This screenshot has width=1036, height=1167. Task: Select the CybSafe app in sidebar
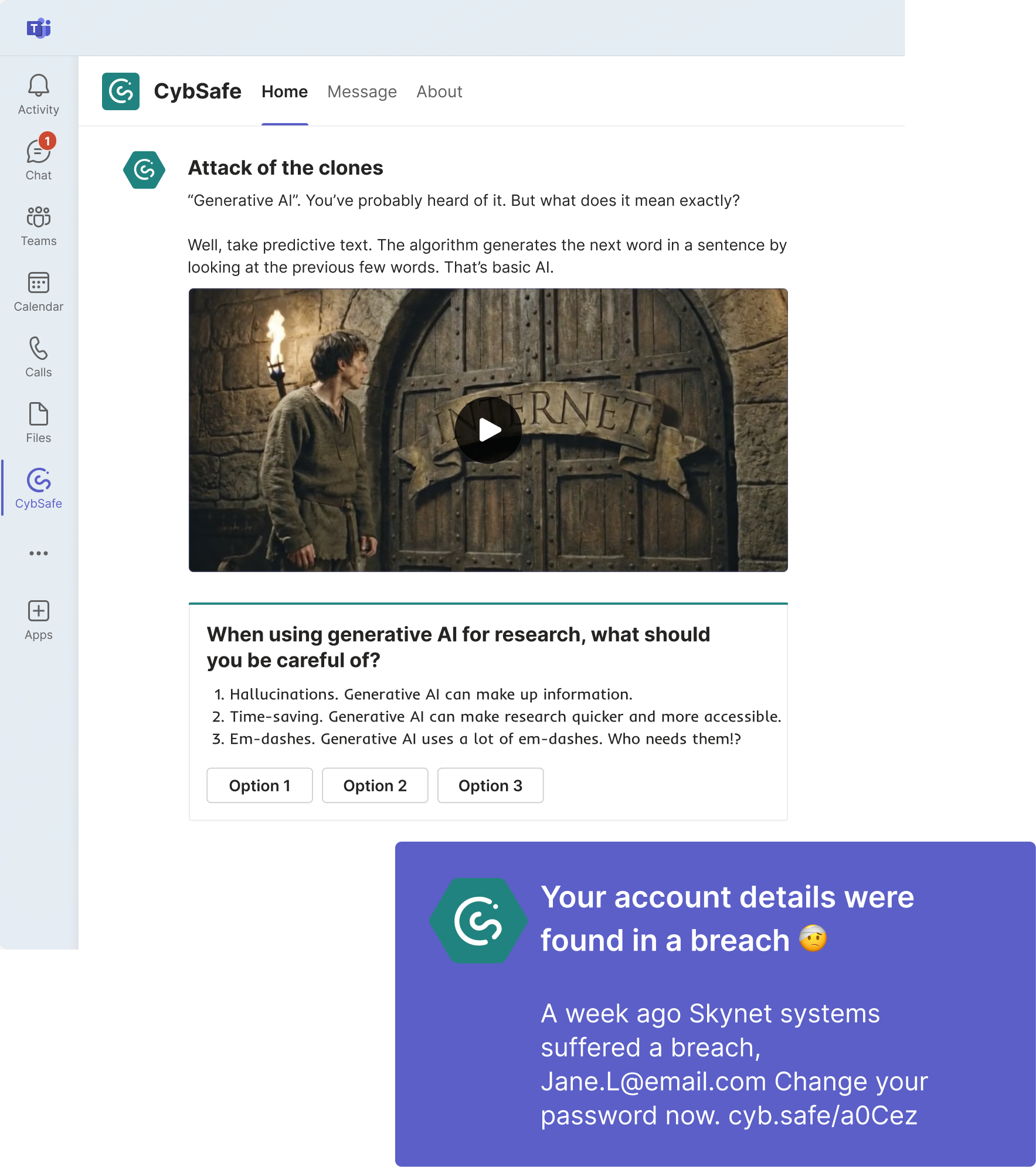(x=39, y=489)
